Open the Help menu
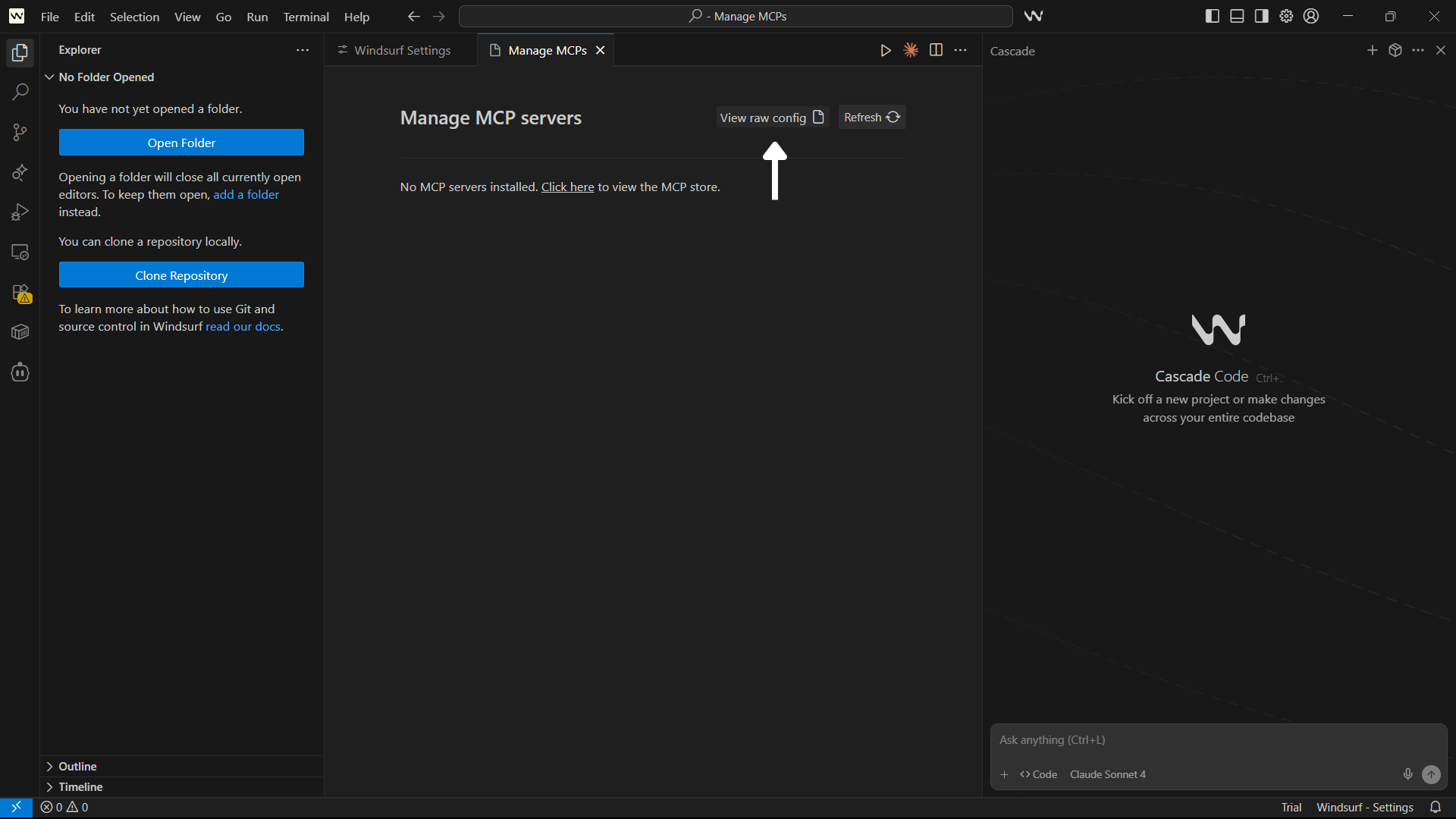This screenshot has width=1456, height=819. [356, 17]
